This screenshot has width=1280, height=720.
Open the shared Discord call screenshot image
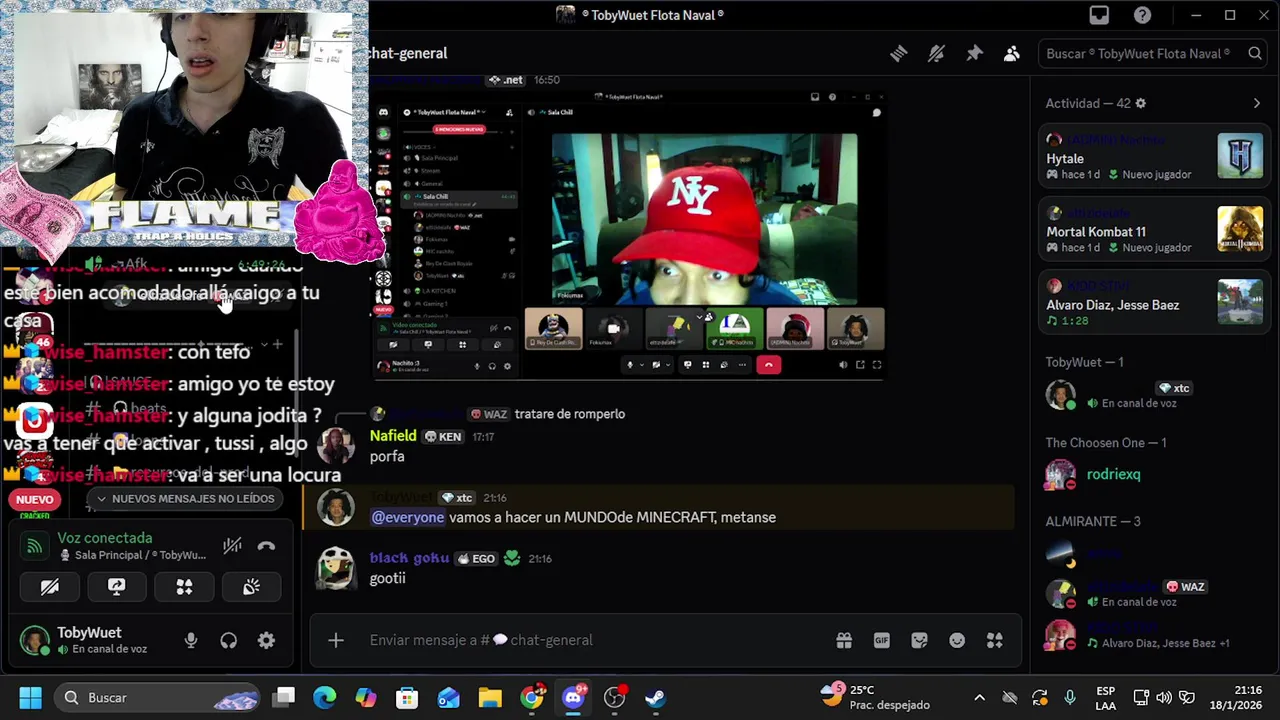pos(630,236)
